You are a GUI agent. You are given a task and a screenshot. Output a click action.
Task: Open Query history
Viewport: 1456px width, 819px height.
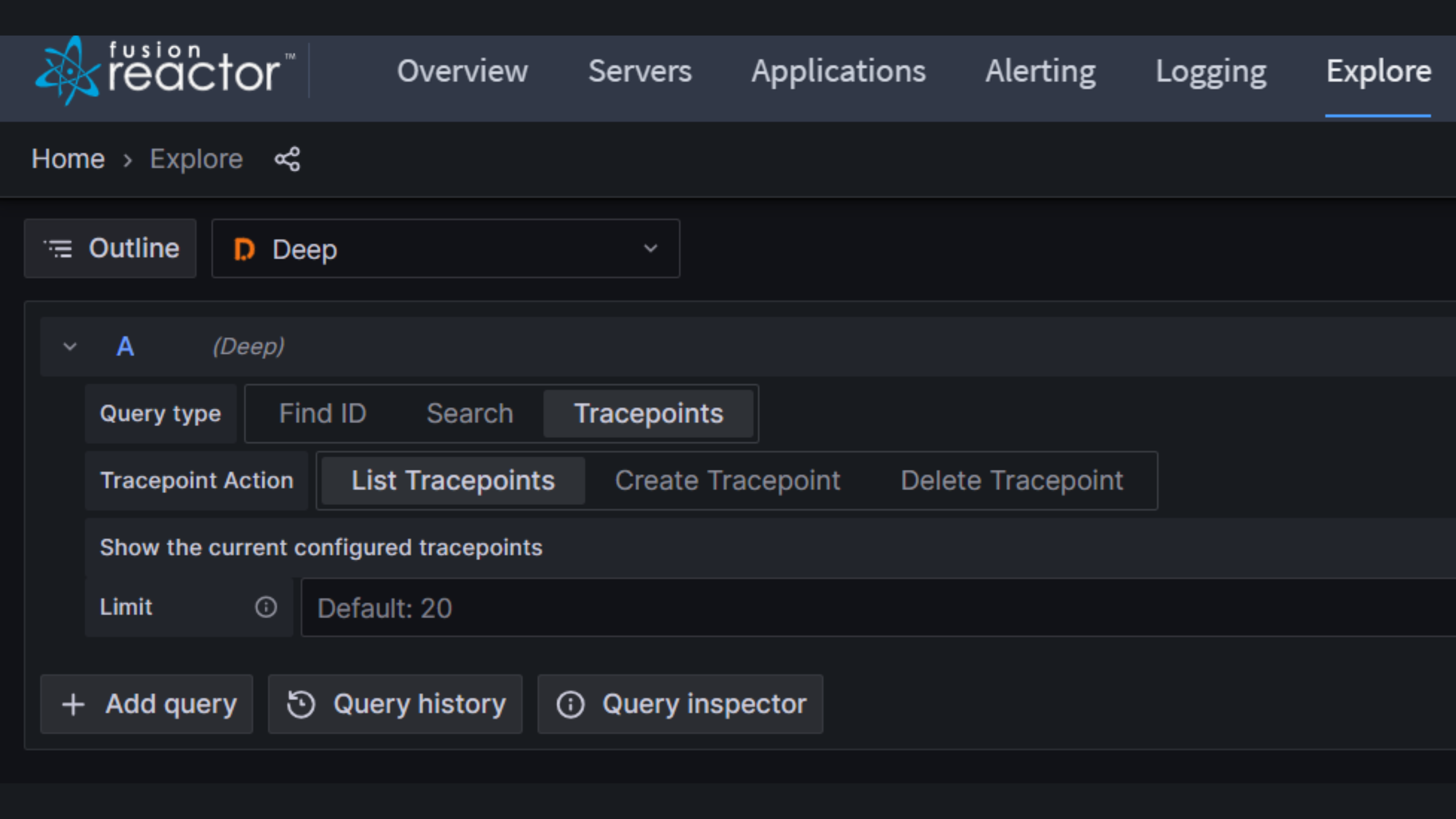(x=395, y=704)
